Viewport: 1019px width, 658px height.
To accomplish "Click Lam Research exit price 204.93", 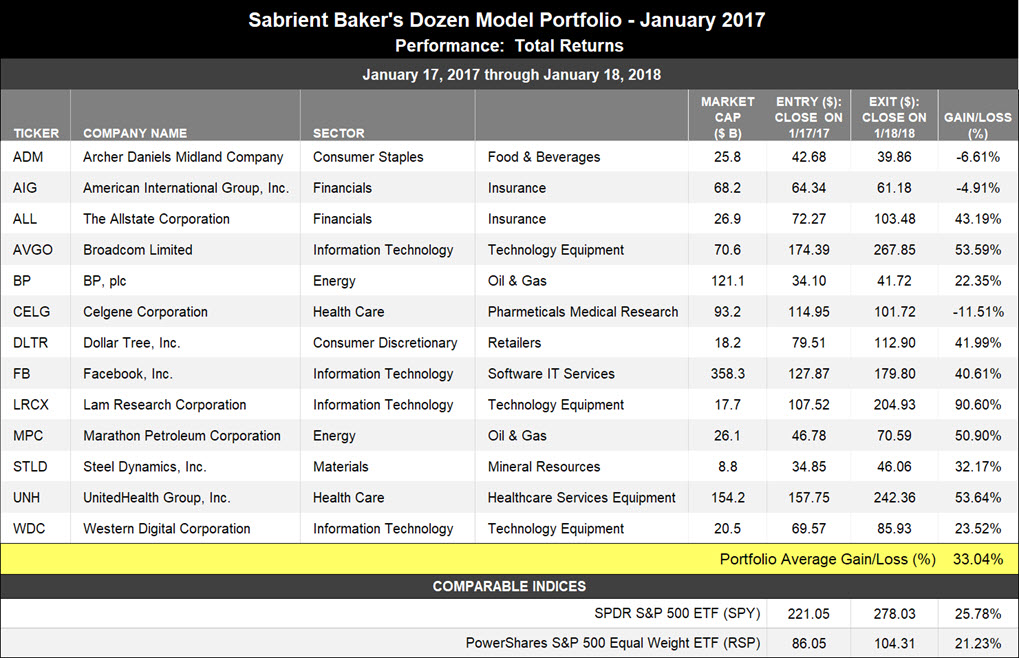I will tap(894, 405).
